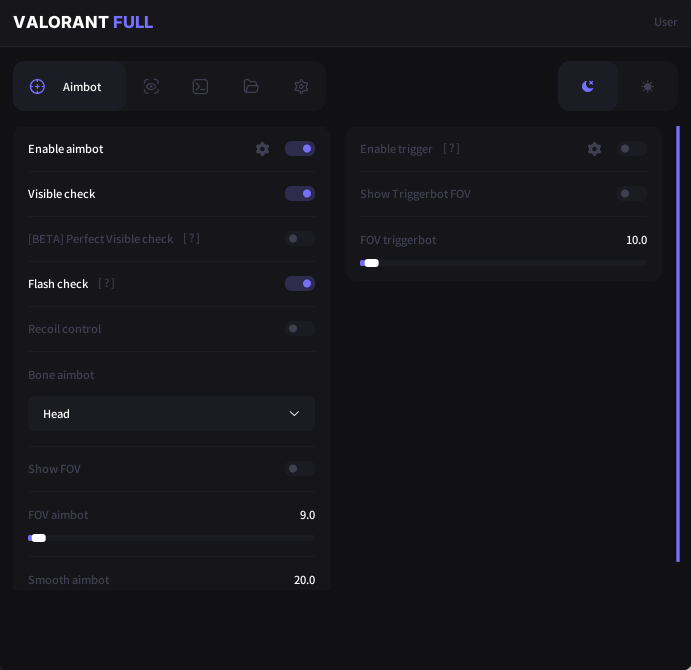Switch to light theme with the sun icon
The width and height of the screenshot is (691, 670).
pos(647,86)
